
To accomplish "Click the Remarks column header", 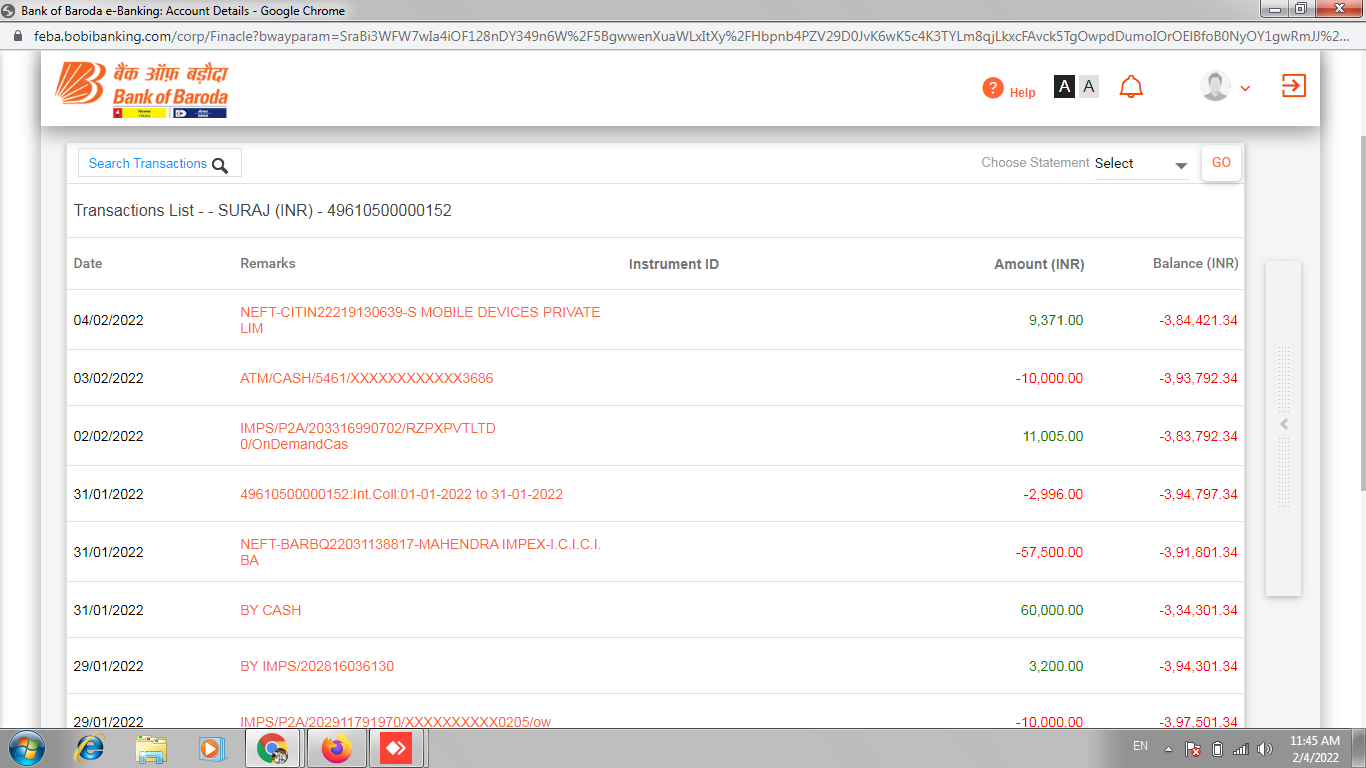I will (268, 264).
